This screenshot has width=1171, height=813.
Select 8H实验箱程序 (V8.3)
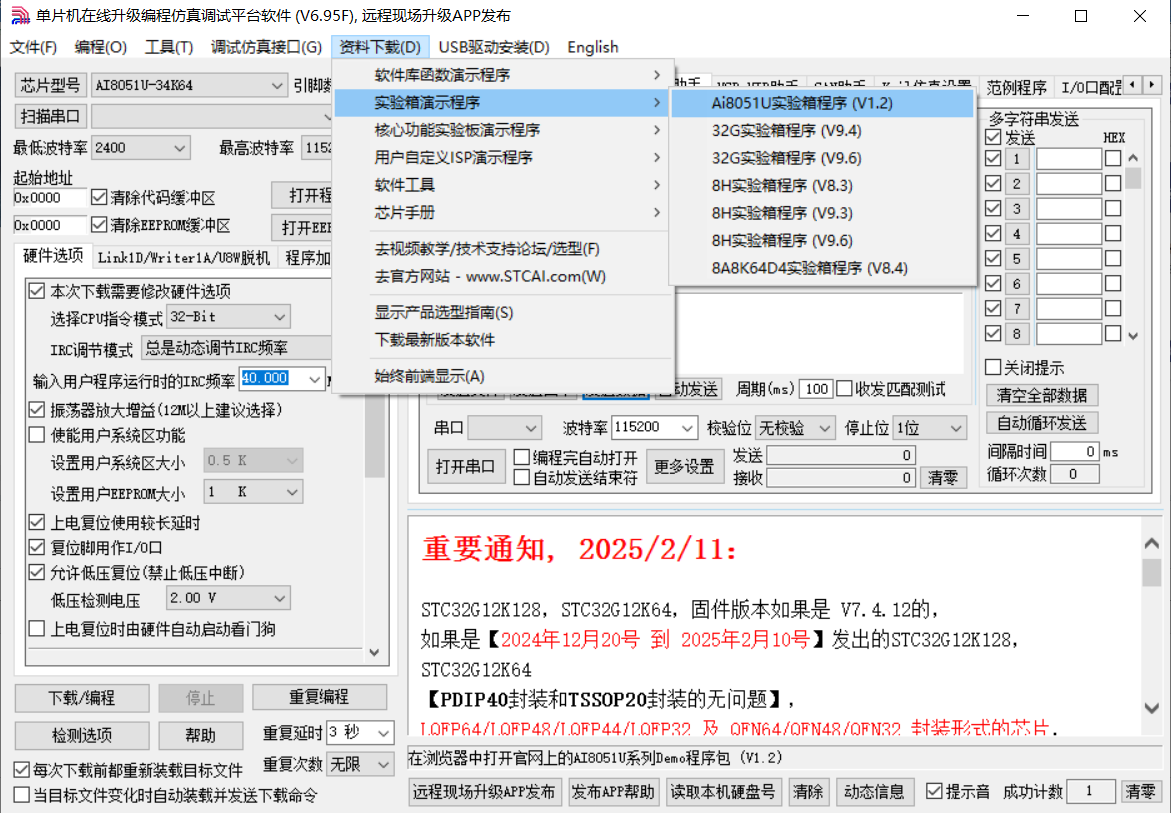pyautogui.click(x=822, y=185)
